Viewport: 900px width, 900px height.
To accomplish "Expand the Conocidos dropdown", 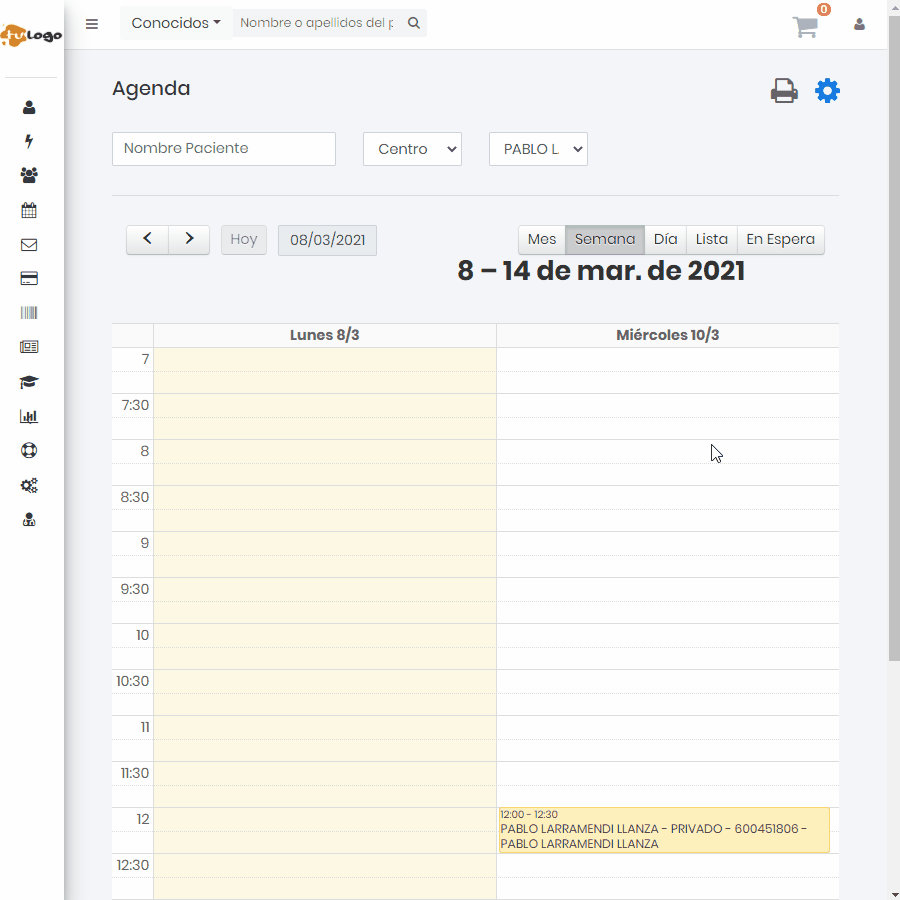I will pyautogui.click(x=176, y=23).
